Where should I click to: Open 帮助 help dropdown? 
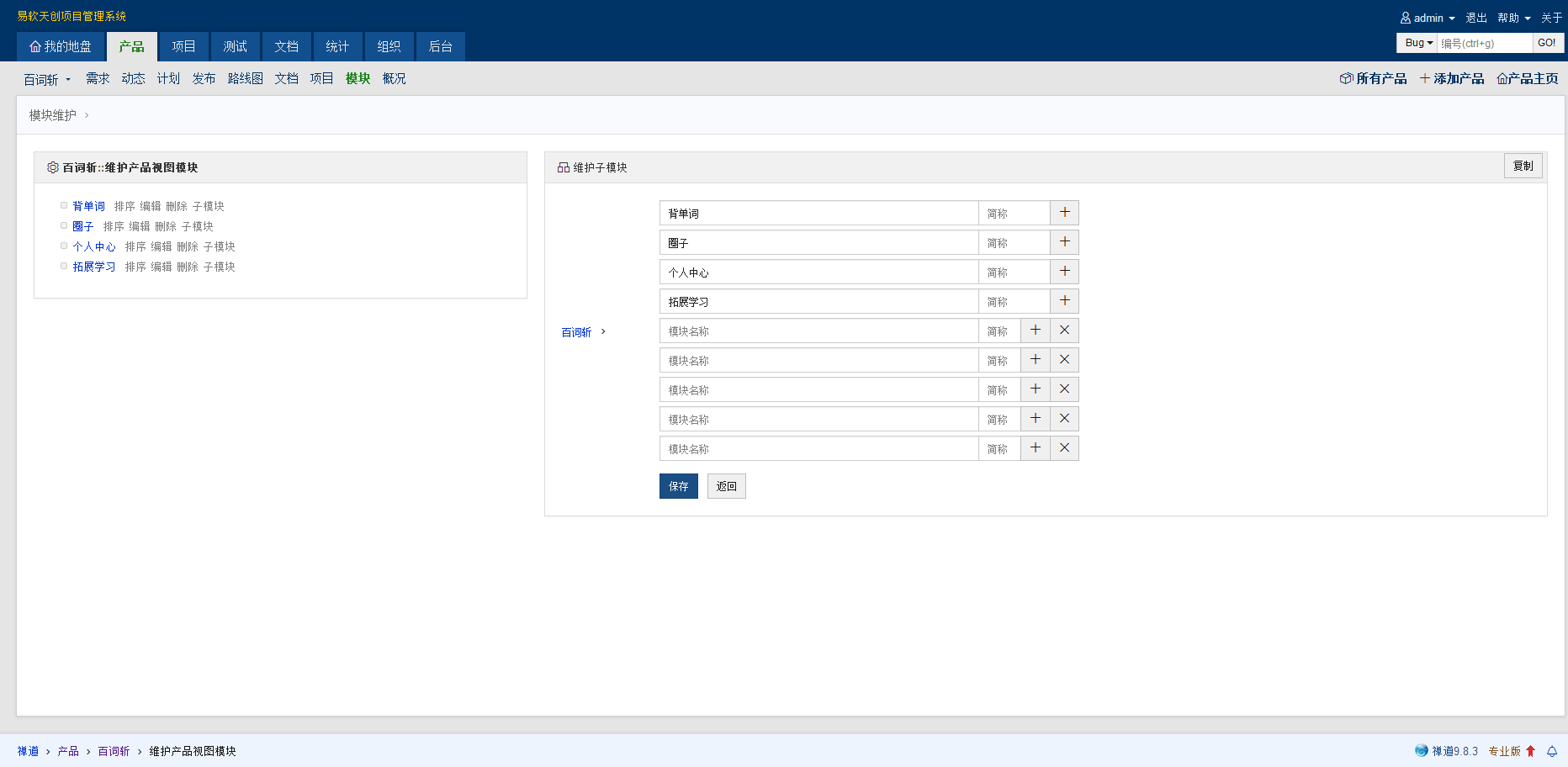coord(1514,18)
